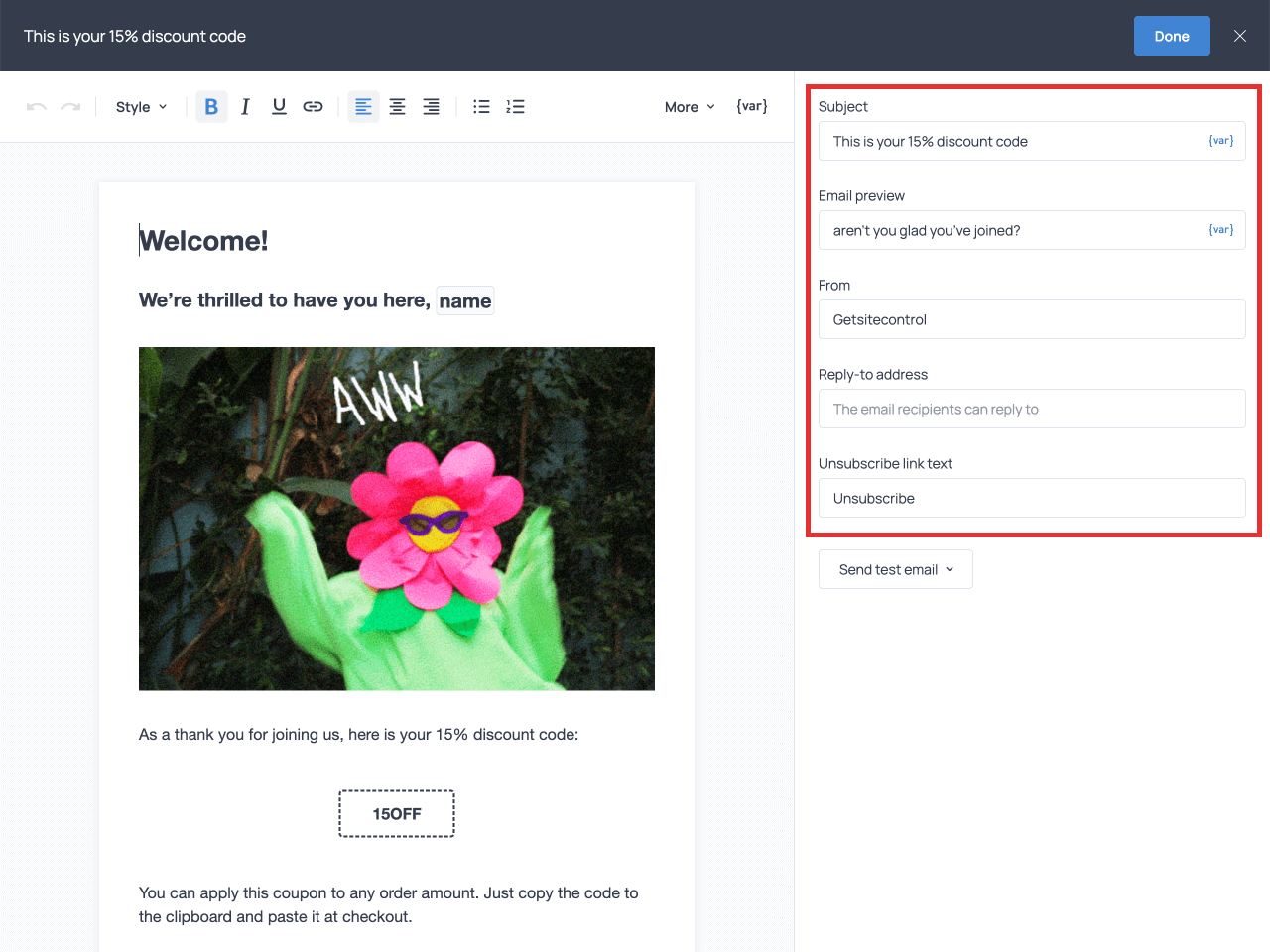Create a numbered list

(515, 106)
